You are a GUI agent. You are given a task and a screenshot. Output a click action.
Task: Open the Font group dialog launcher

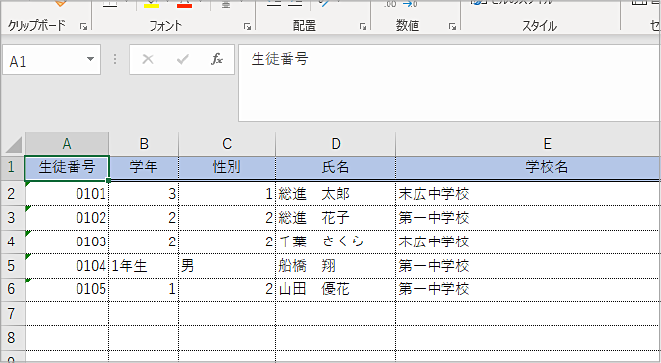point(247,27)
